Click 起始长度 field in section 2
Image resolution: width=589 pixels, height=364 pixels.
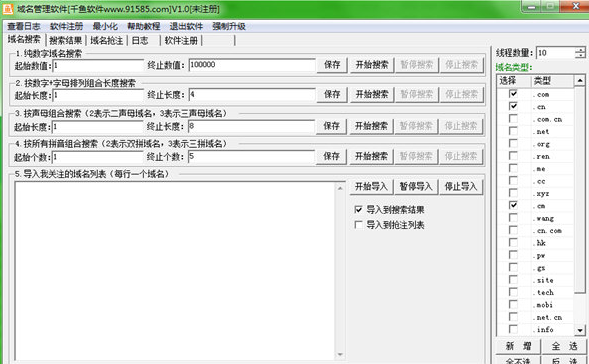pos(98,95)
